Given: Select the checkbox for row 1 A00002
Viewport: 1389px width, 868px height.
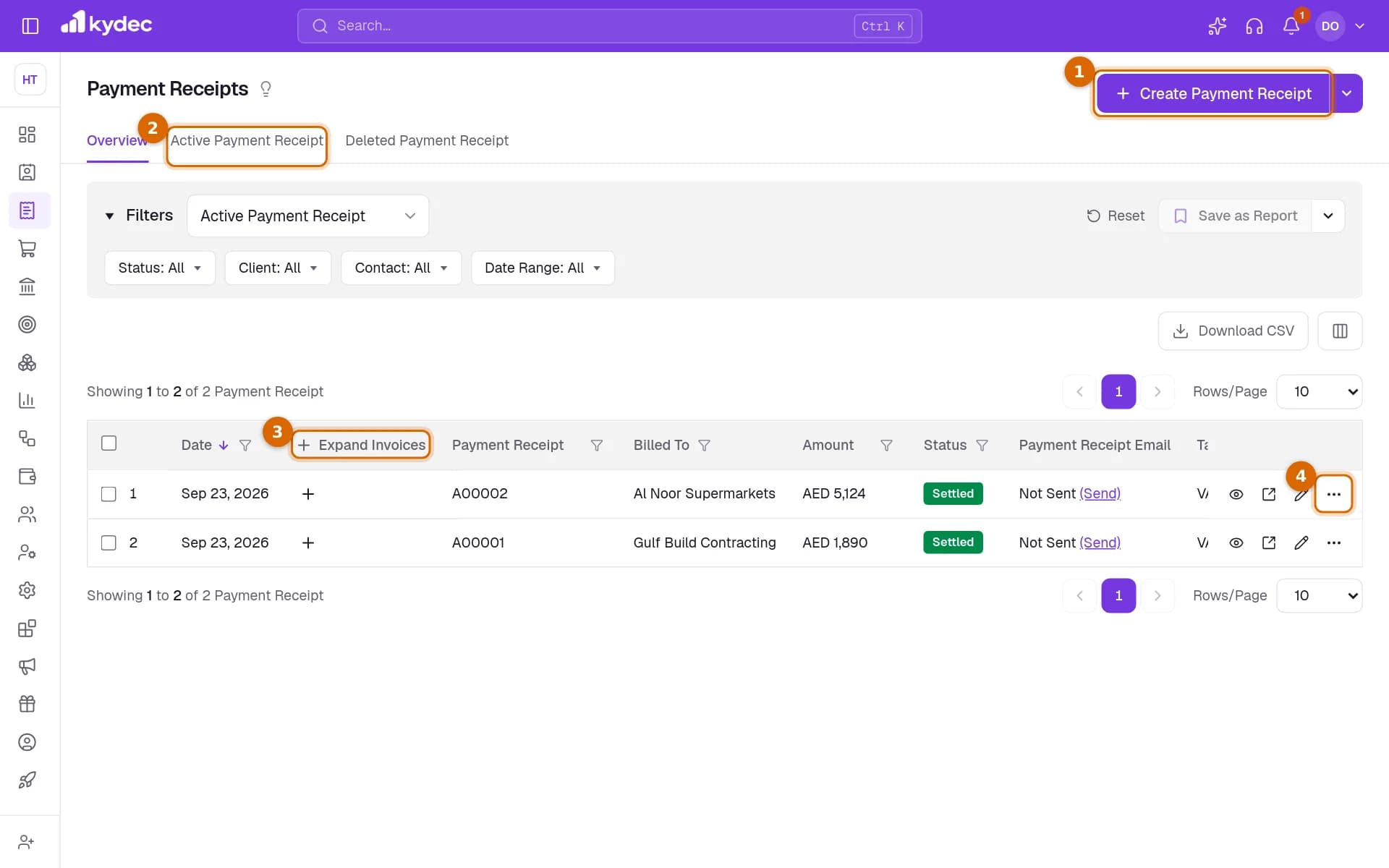Looking at the screenshot, I should click(x=109, y=494).
